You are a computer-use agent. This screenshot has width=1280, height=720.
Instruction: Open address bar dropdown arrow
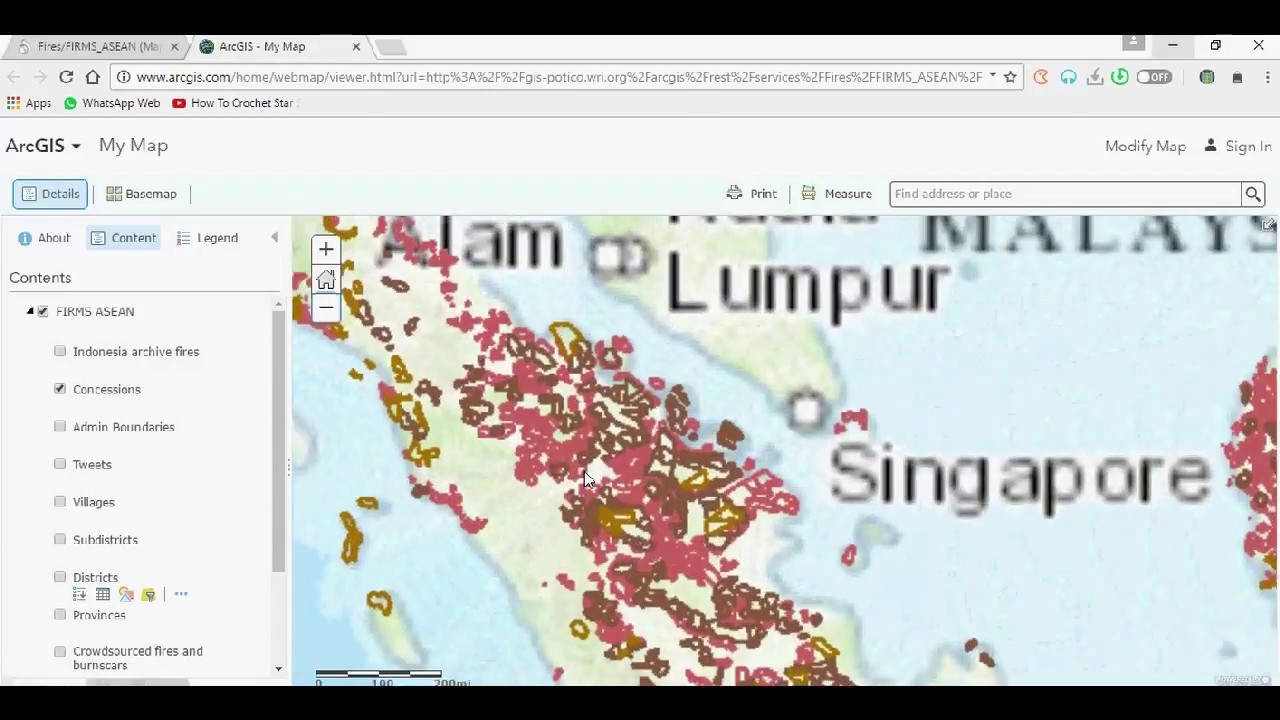click(x=992, y=76)
